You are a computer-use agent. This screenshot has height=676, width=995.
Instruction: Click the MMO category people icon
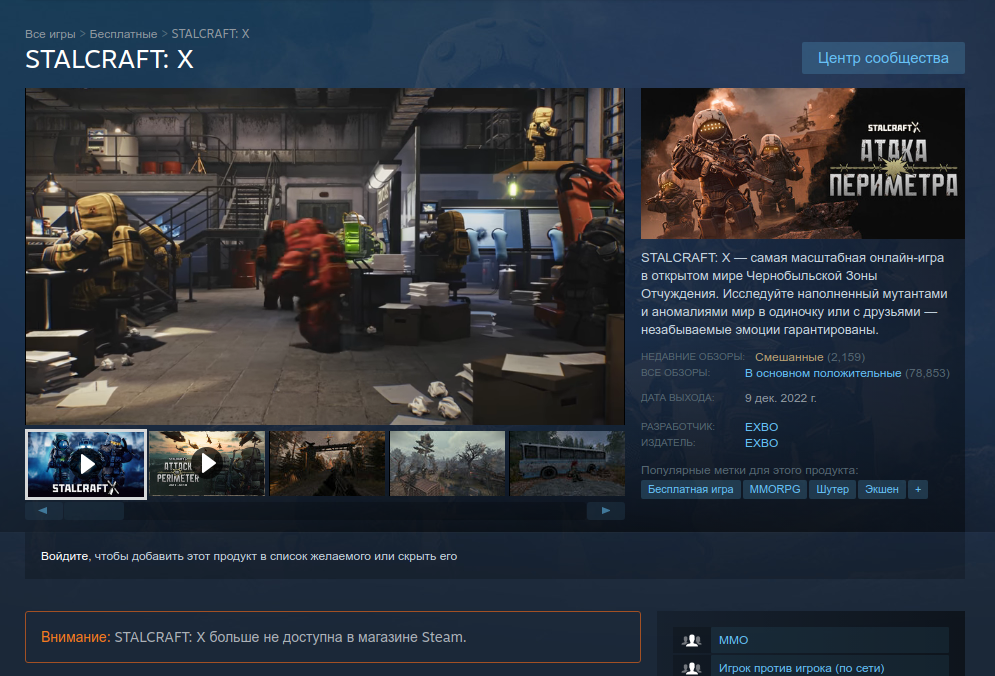(692, 640)
